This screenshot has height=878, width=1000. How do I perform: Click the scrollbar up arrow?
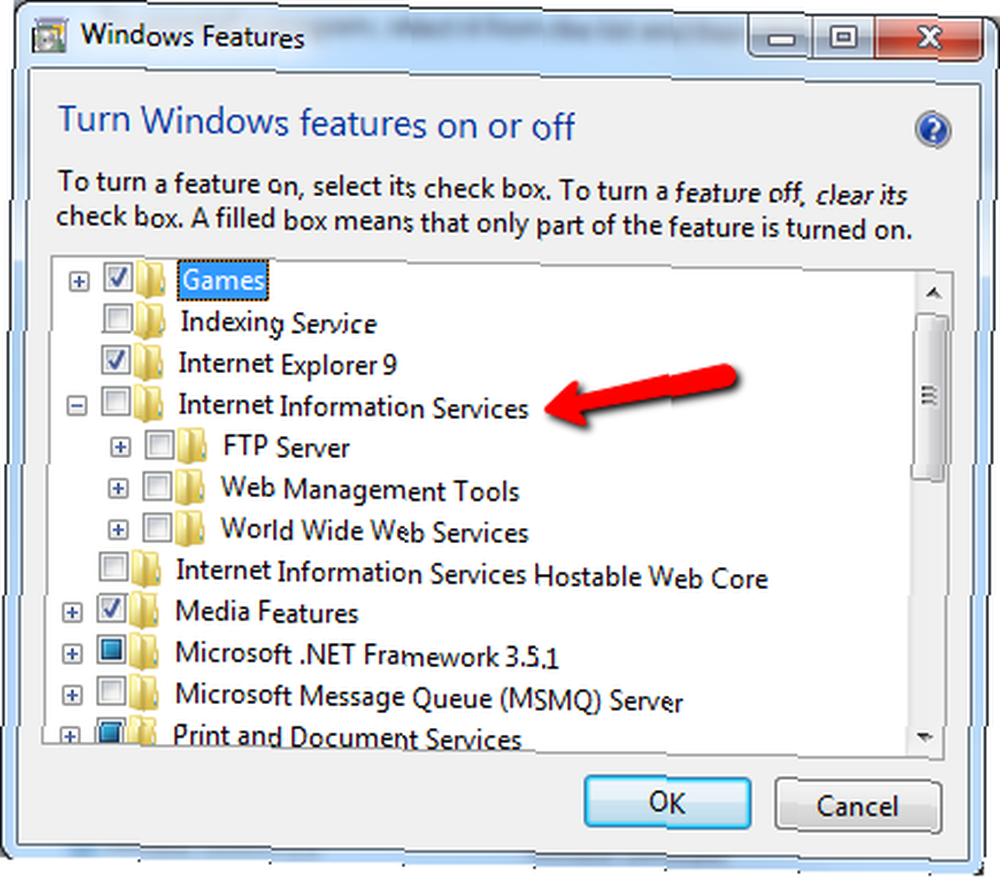pyautogui.click(x=934, y=293)
